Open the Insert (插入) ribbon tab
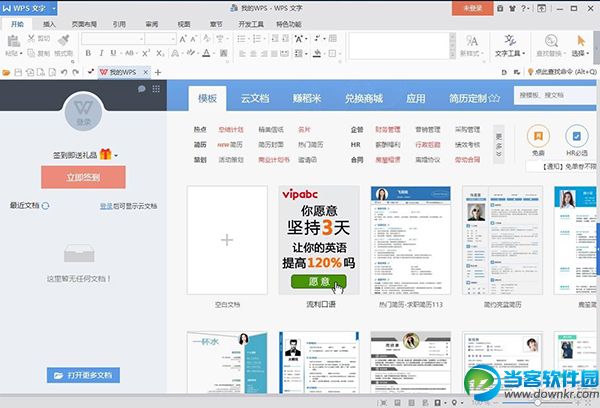600x408 pixels. click(49, 24)
